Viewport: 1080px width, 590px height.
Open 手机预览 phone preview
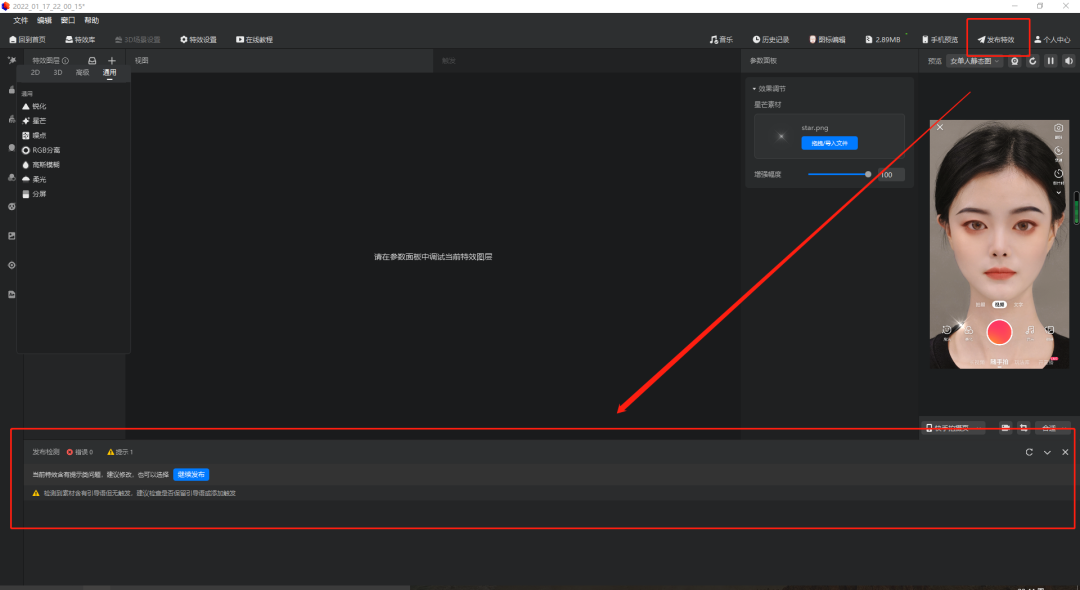[x=940, y=40]
